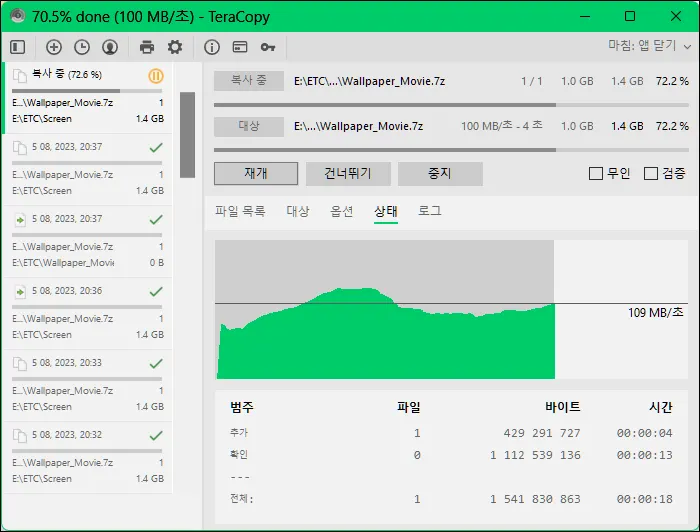Pause the active copy job
This screenshot has width=700, height=532.
coord(156,76)
